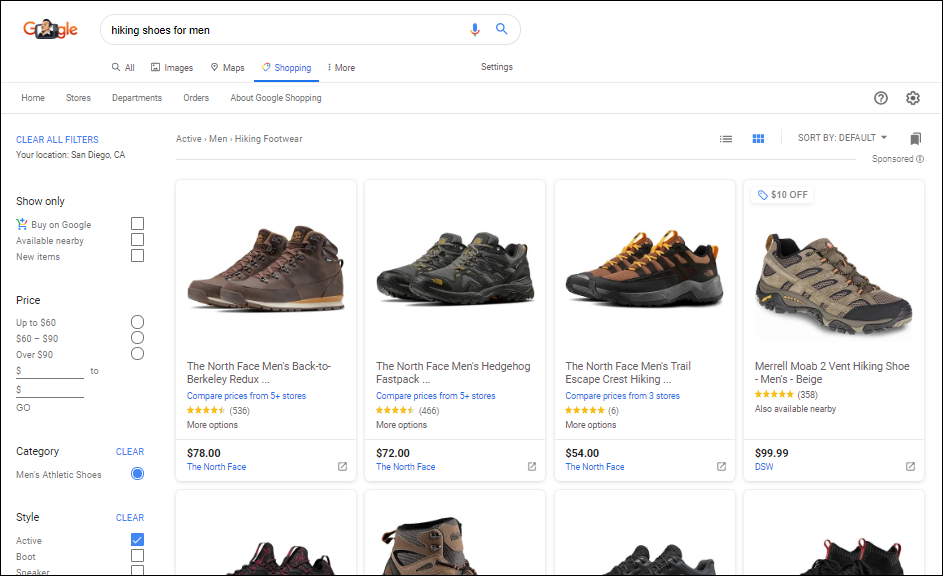Check the Available nearby filter
The height and width of the screenshot is (576, 943).
[x=137, y=239]
